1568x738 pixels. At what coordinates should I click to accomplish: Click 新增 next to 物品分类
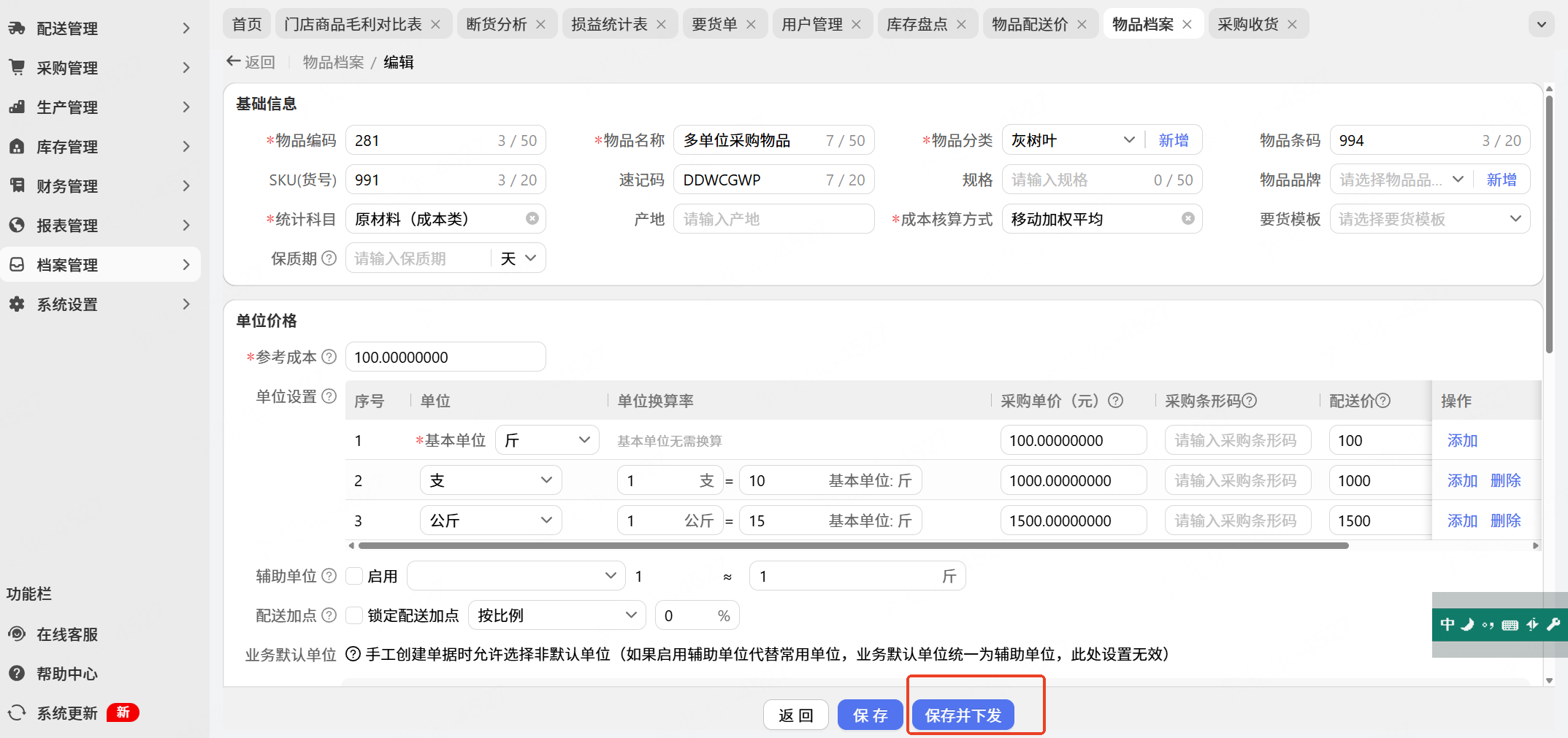(x=1174, y=140)
